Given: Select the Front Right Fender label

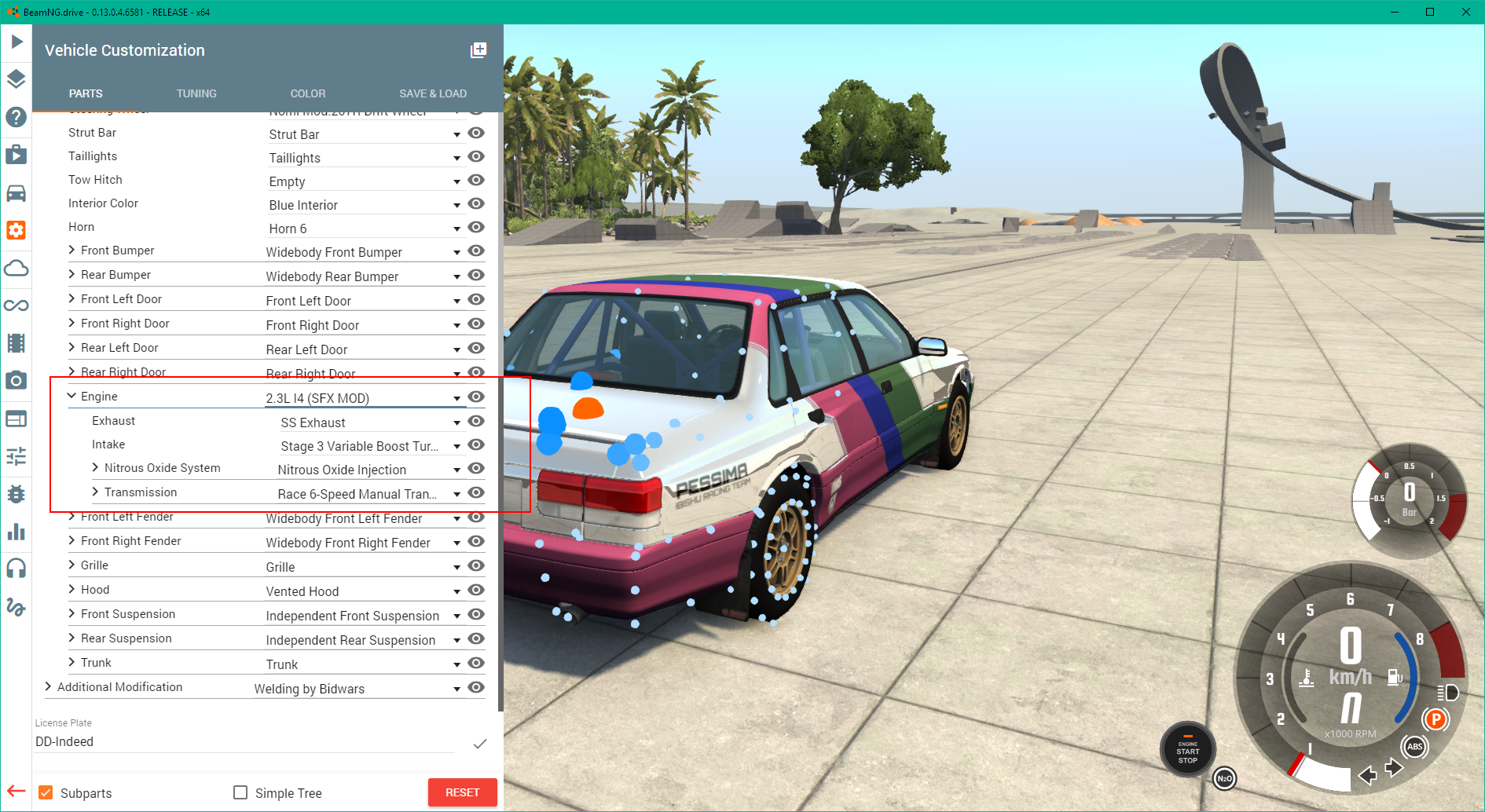Looking at the screenshot, I should coord(130,541).
